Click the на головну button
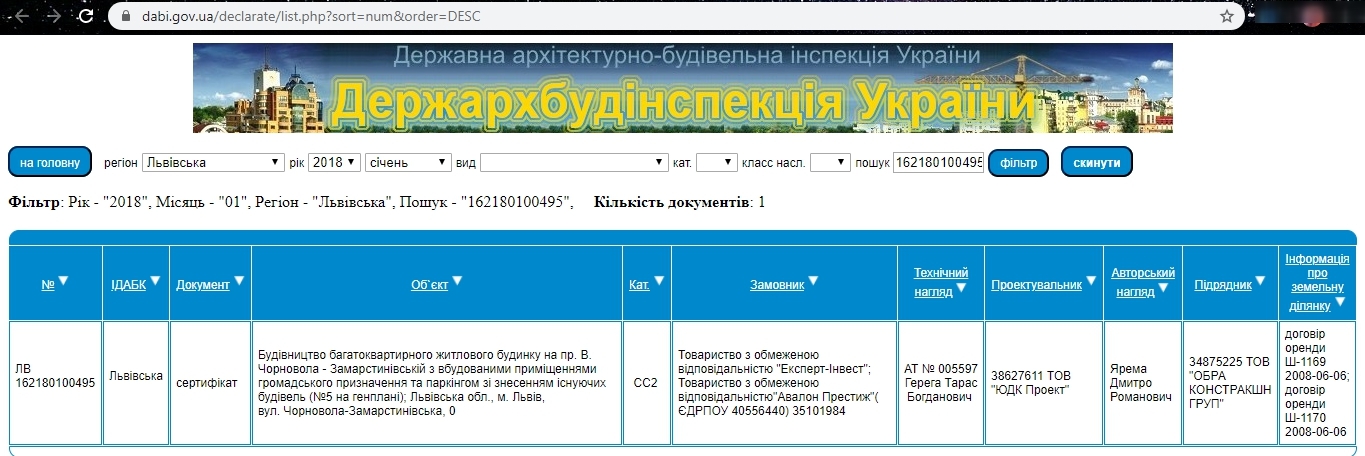The image size is (1365, 456). (x=50, y=162)
